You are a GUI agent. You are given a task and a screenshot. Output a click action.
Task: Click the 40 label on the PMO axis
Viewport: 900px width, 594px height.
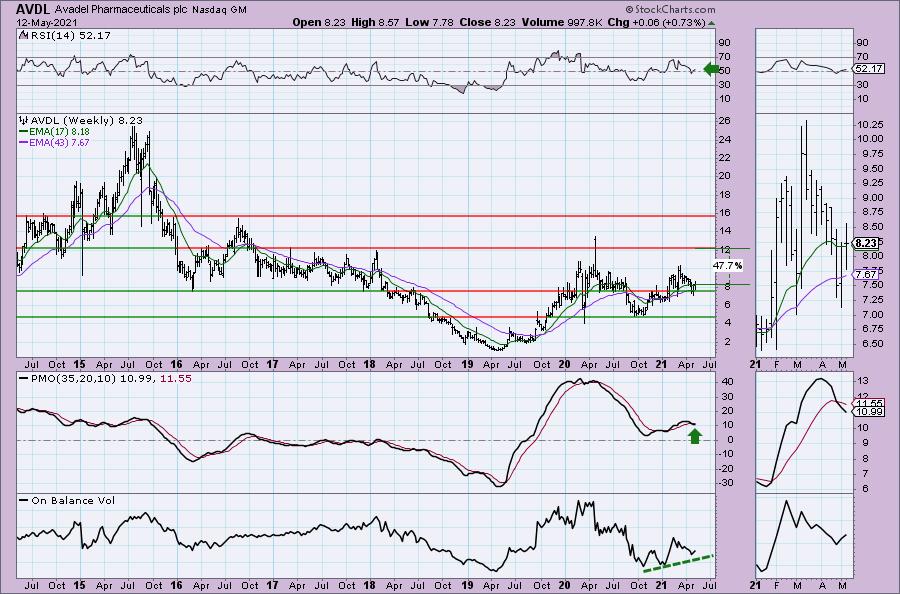point(726,382)
